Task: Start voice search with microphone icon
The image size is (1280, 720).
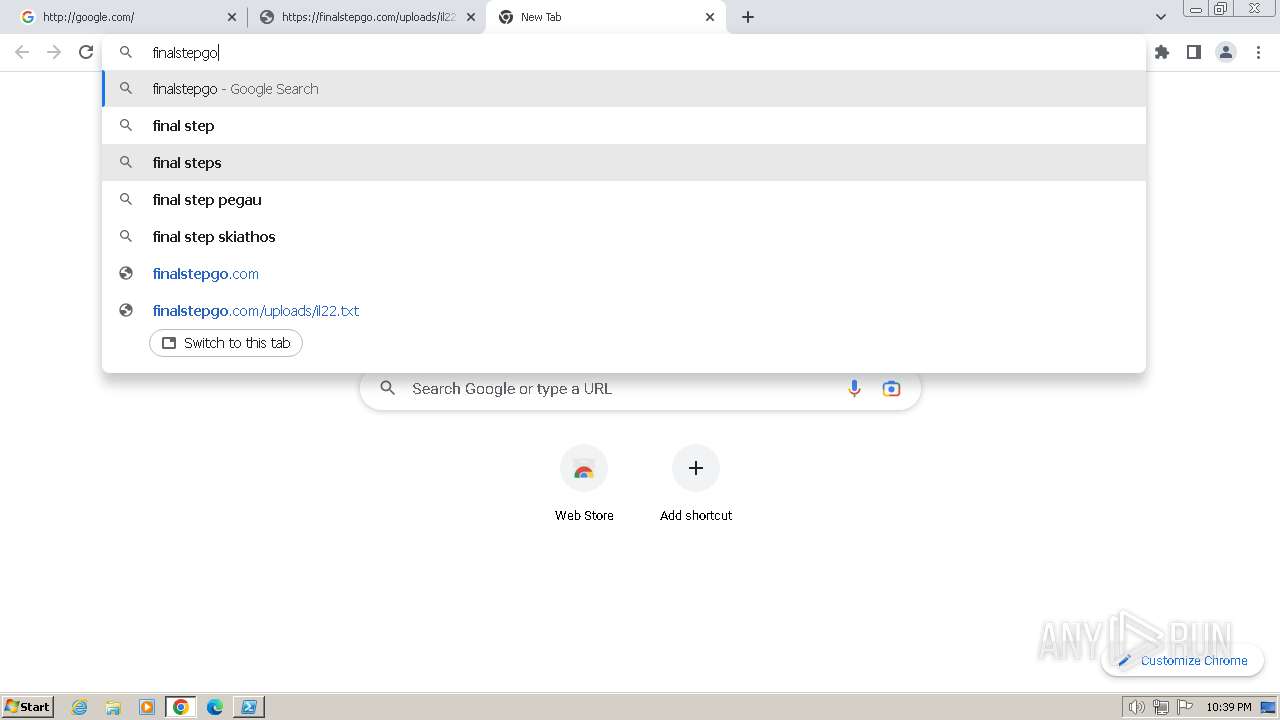Action: coord(854,389)
